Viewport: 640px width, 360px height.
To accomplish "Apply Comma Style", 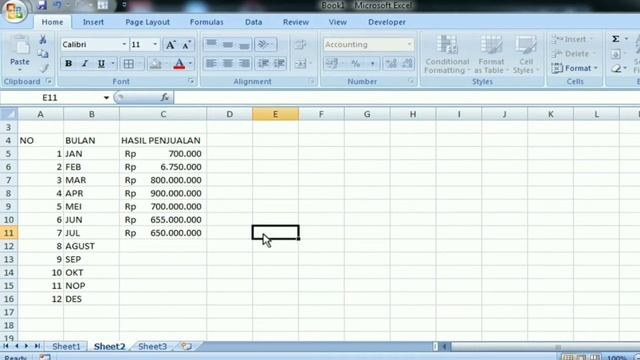I will (372, 63).
